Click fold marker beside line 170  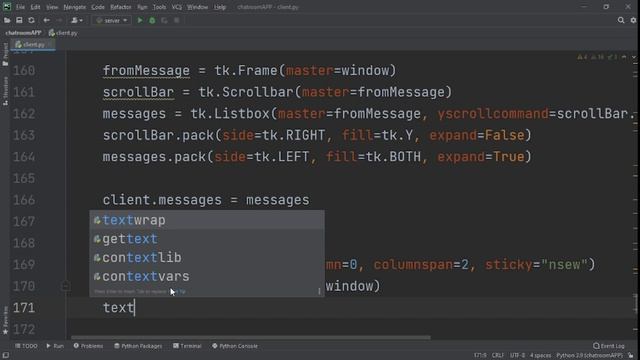[x=65, y=286]
